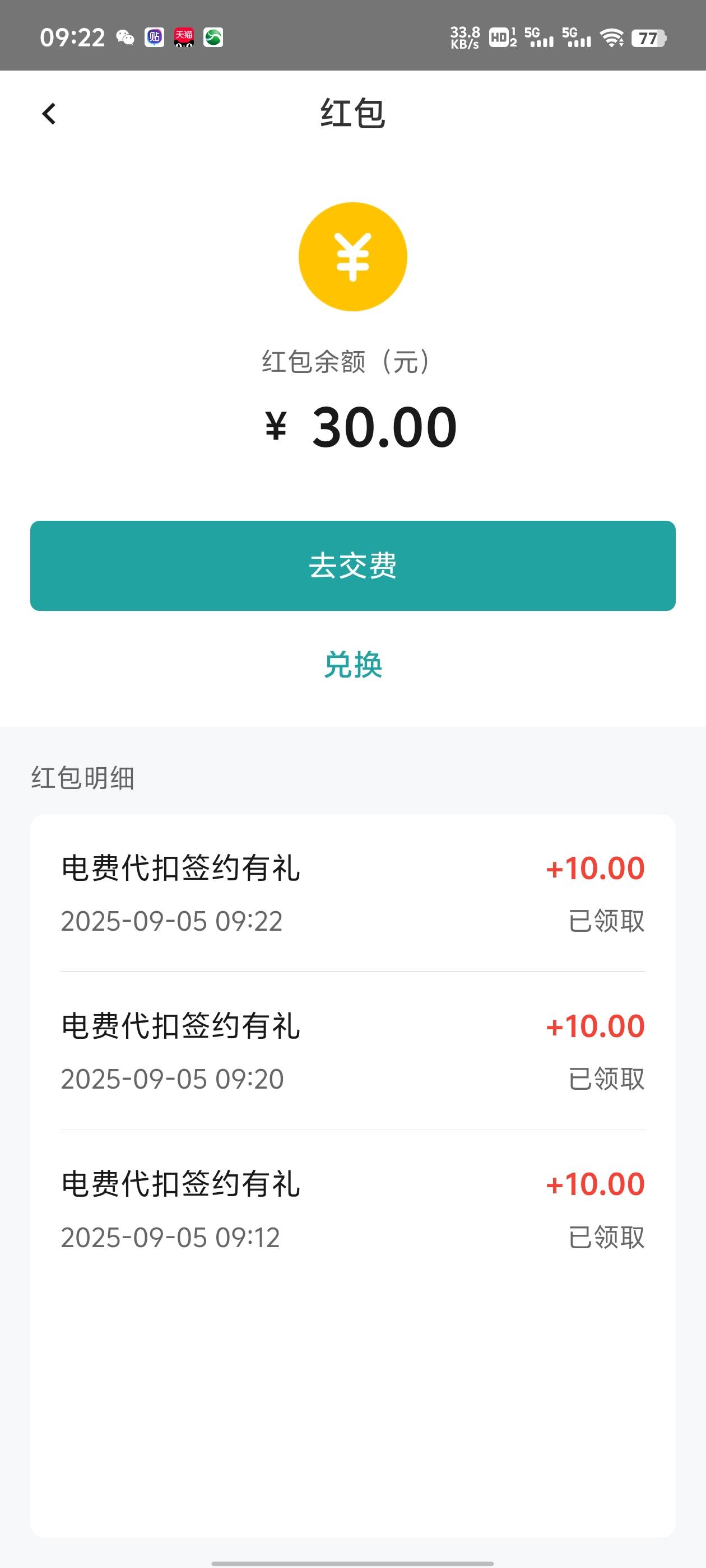Tap 已领取 status on 09:22 entry
Viewport: 706px width, 1568px height.
606,921
